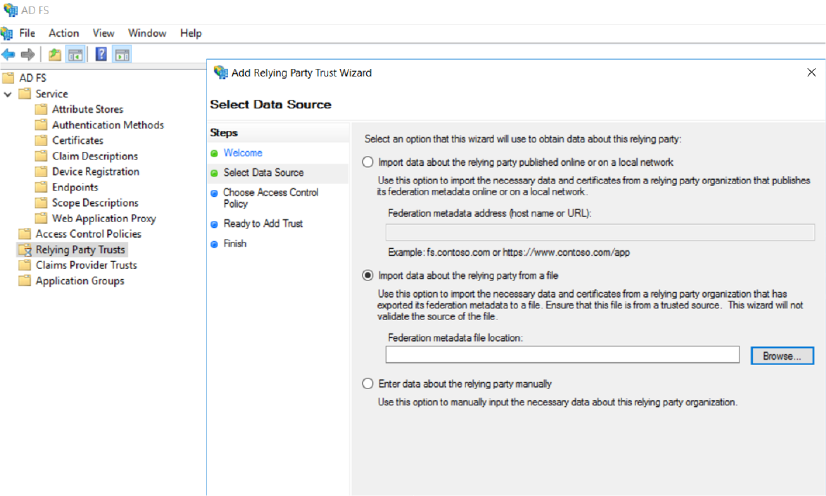Click the Application Groups folder icon
The width and height of the screenshot is (826, 496).
[24, 281]
